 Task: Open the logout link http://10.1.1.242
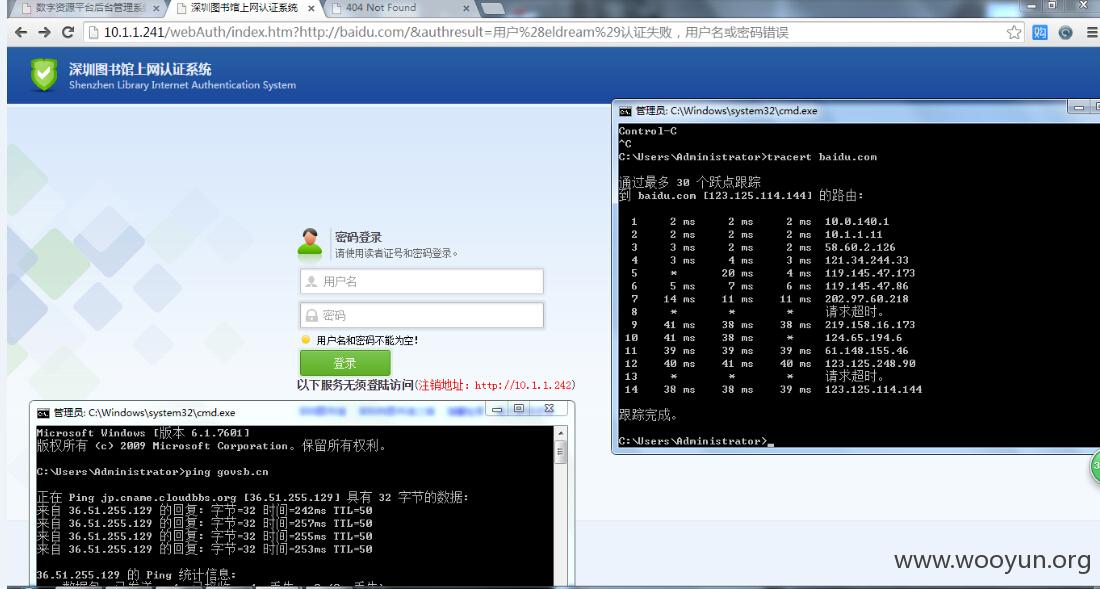(523, 386)
